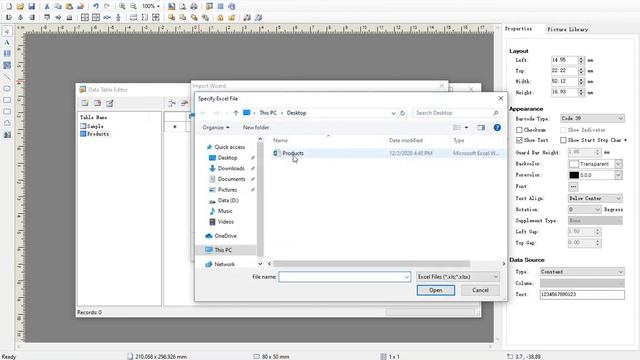Click the File name input field
The width and height of the screenshot is (640, 360).
click(x=344, y=277)
